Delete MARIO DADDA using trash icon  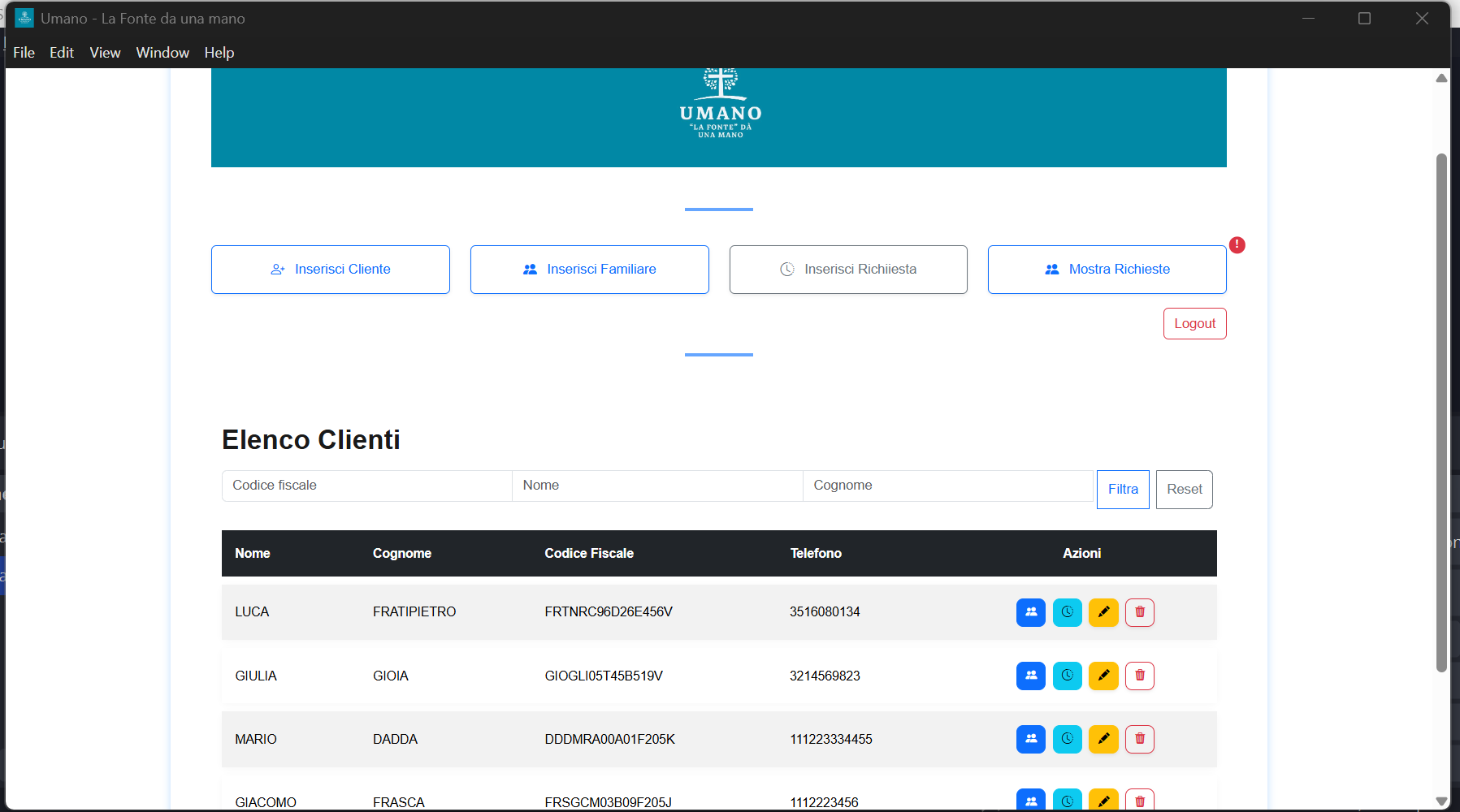coord(1139,739)
